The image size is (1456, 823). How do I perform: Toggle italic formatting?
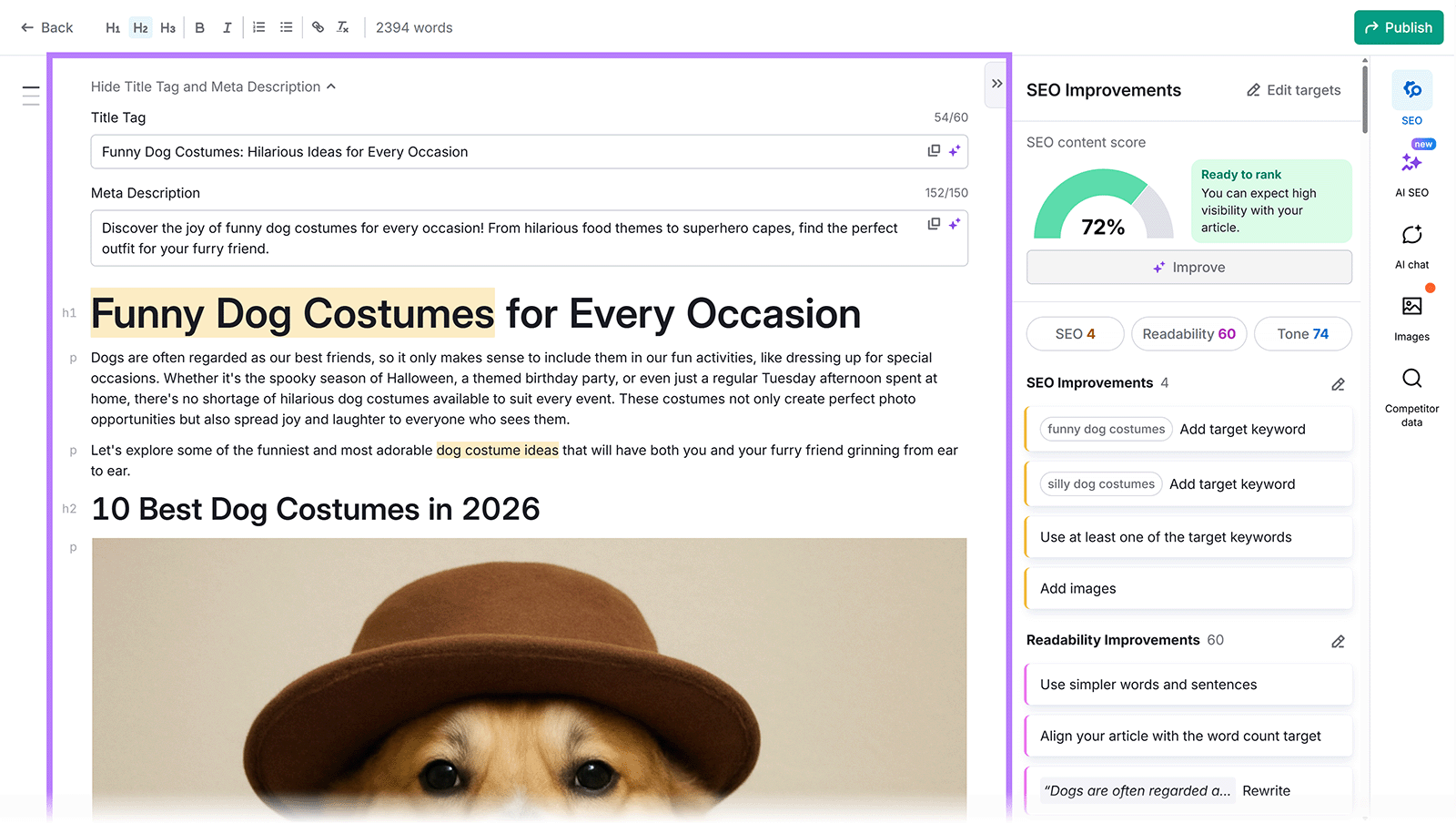pos(227,27)
